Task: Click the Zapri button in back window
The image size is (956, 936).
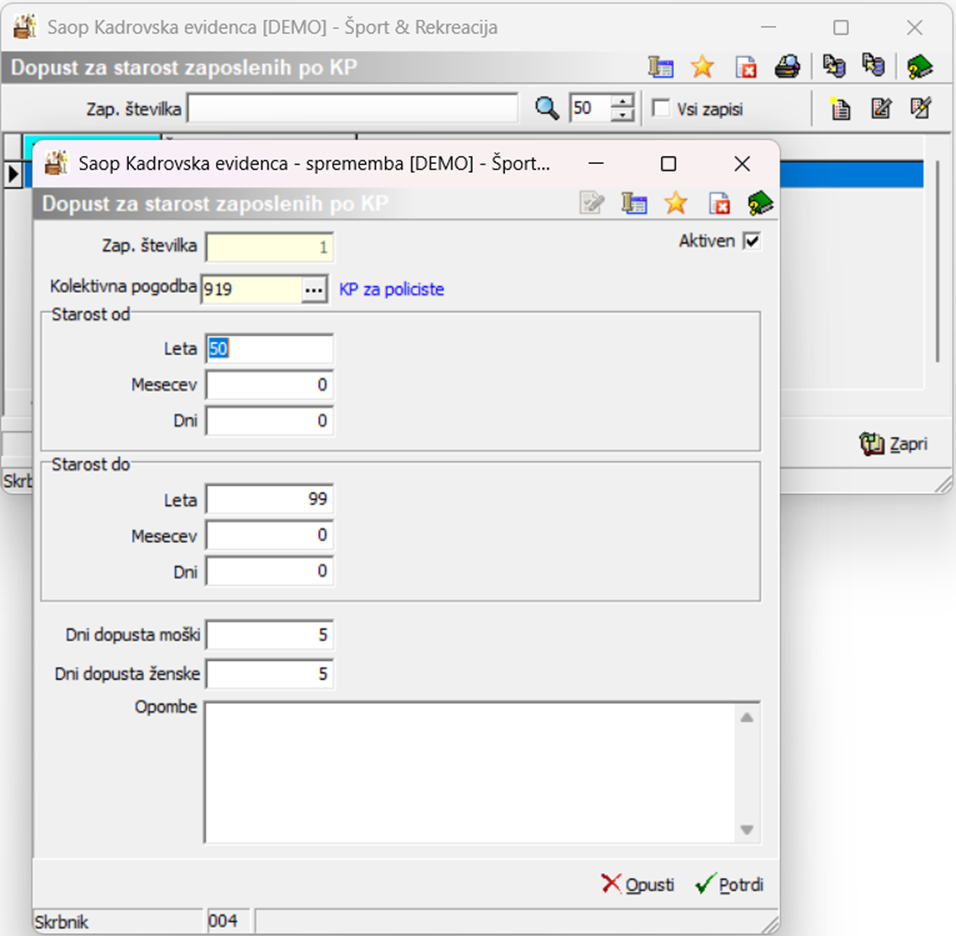Action: click(x=894, y=444)
